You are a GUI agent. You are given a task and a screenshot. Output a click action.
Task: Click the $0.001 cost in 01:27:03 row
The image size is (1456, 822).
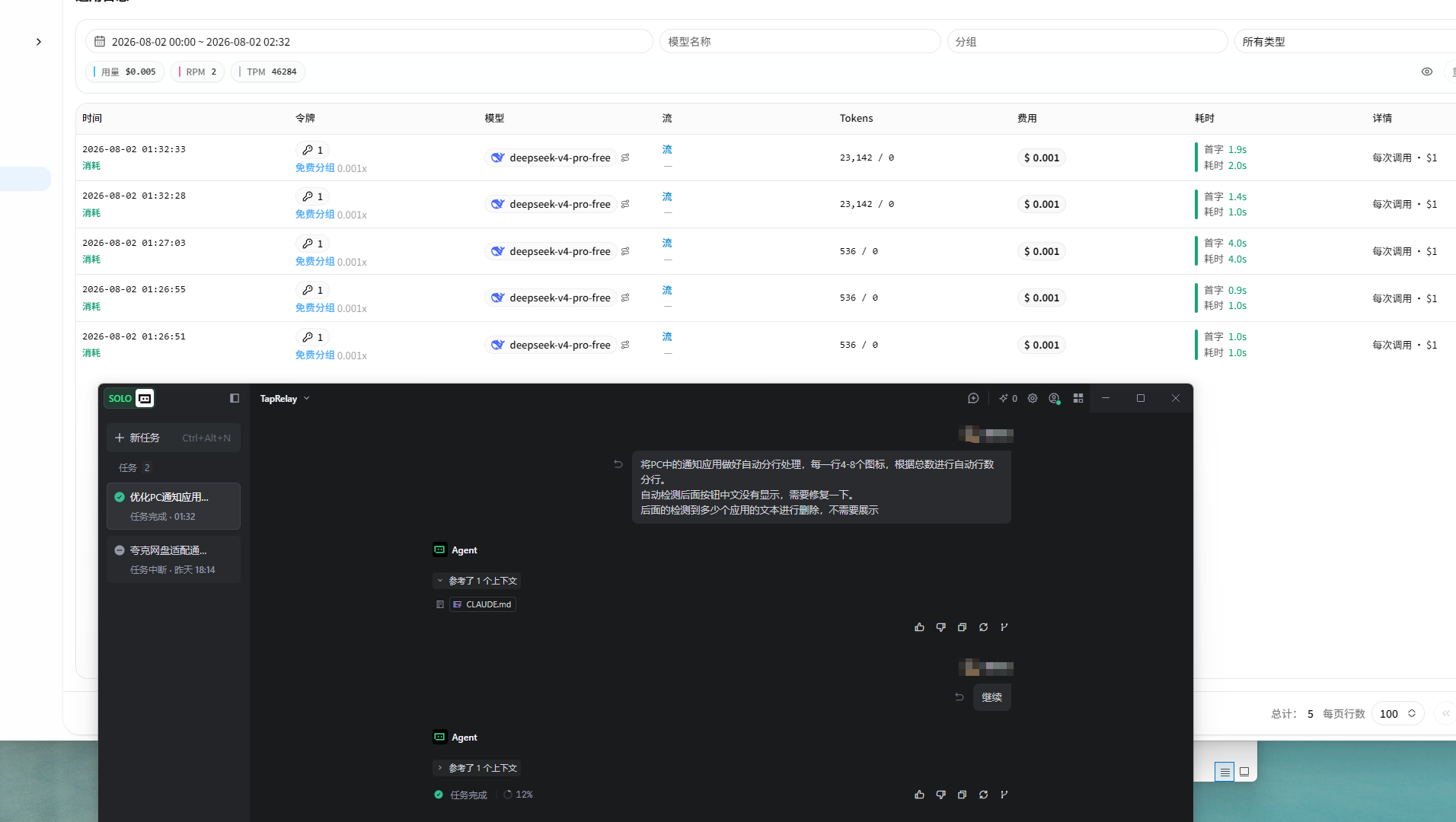coord(1041,251)
